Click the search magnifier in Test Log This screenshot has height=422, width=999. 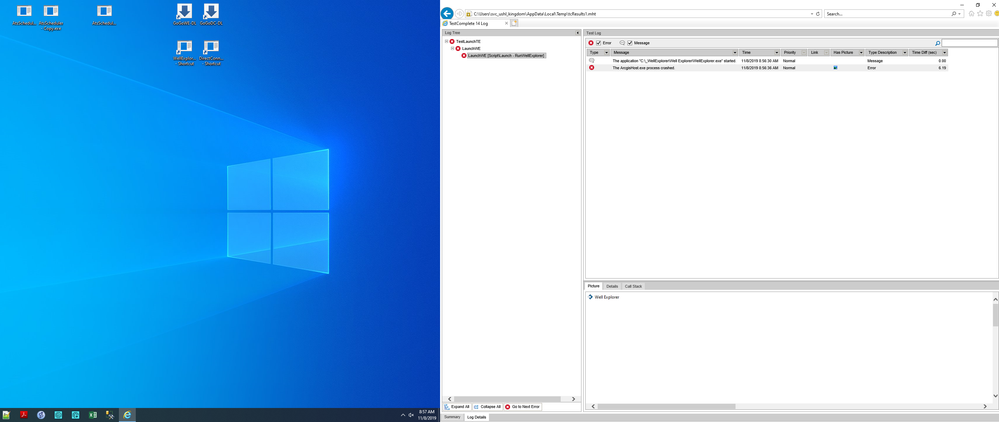point(938,43)
